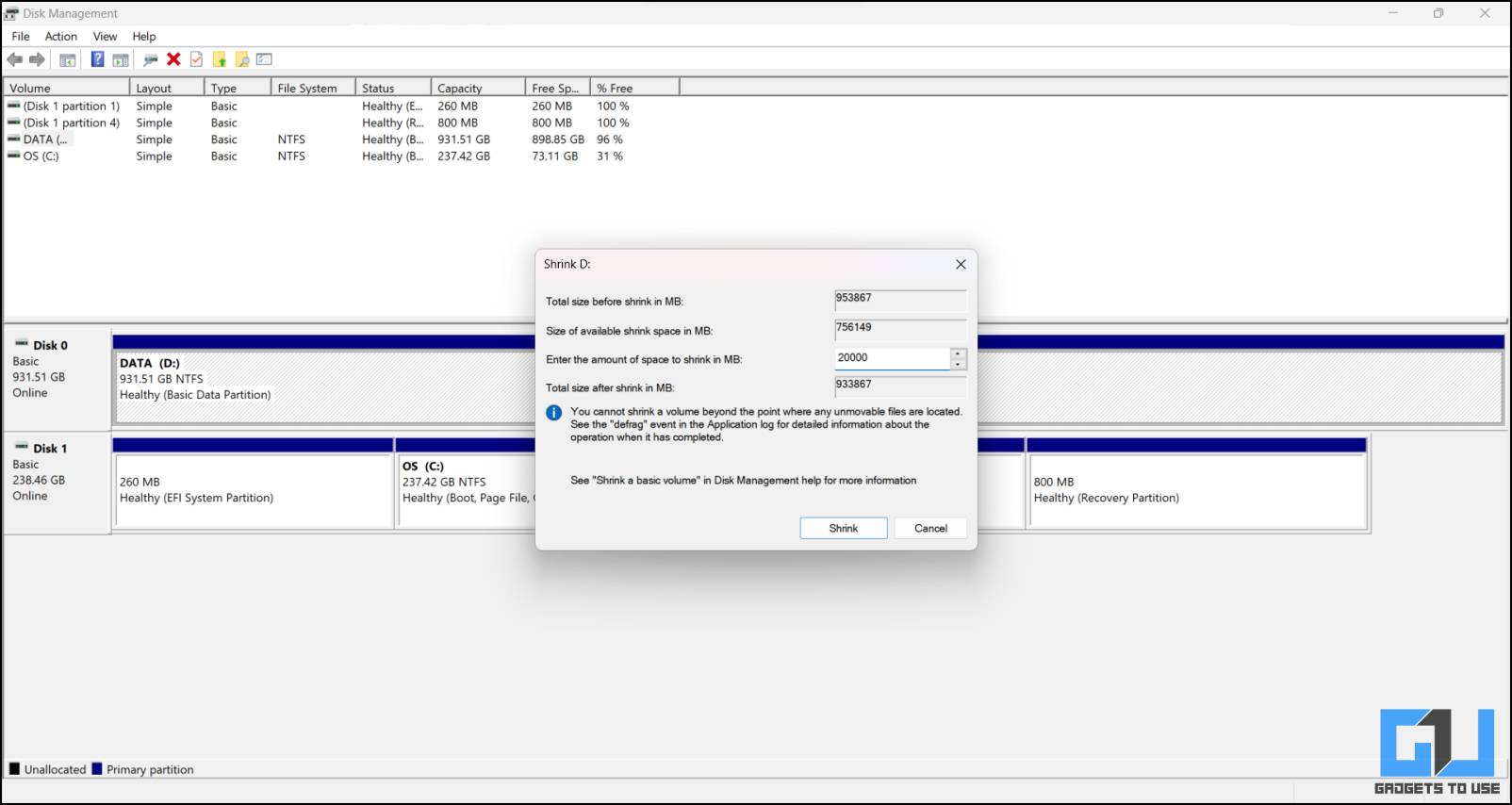
Task: Click the Back arrow toolbar icon
Action: point(15,59)
